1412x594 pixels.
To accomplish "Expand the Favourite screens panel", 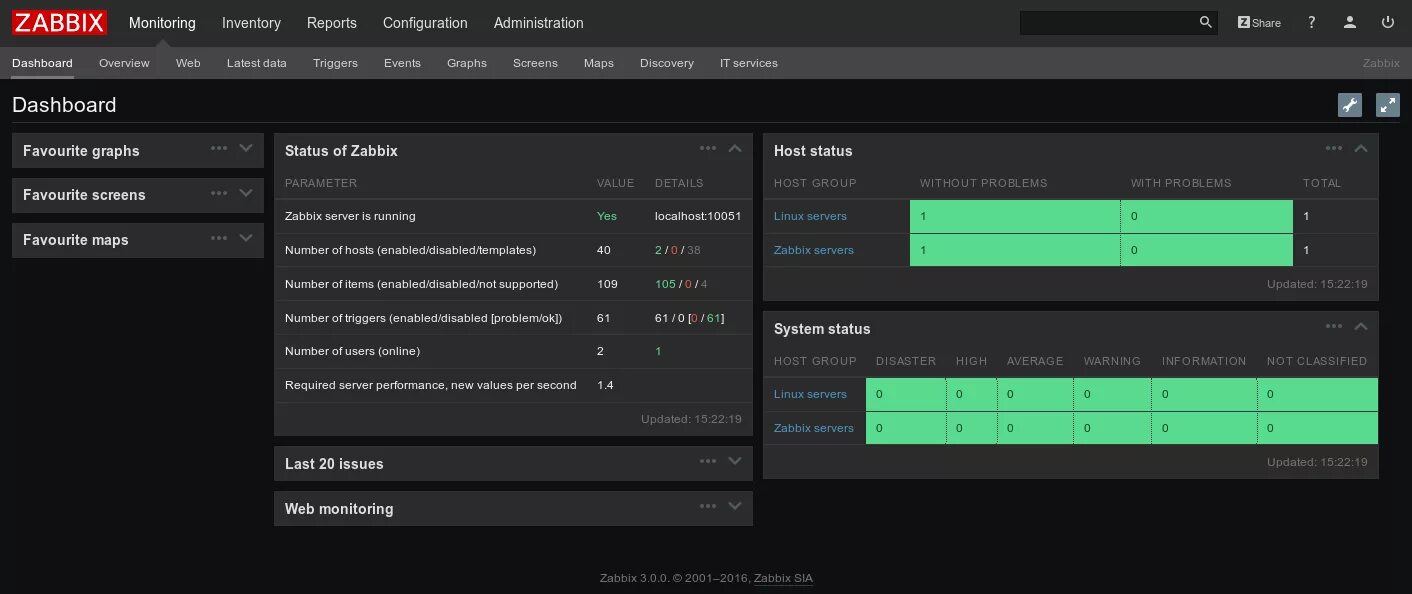I will coord(246,194).
